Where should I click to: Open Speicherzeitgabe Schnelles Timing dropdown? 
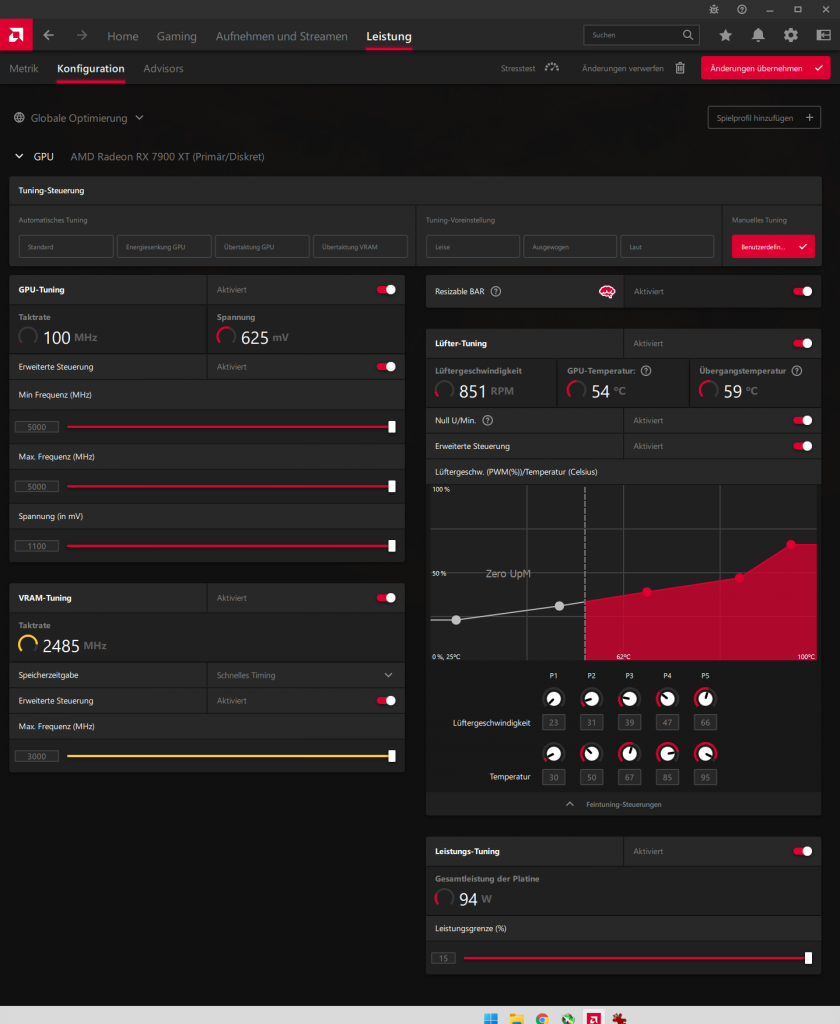click(x=306, y=675)
